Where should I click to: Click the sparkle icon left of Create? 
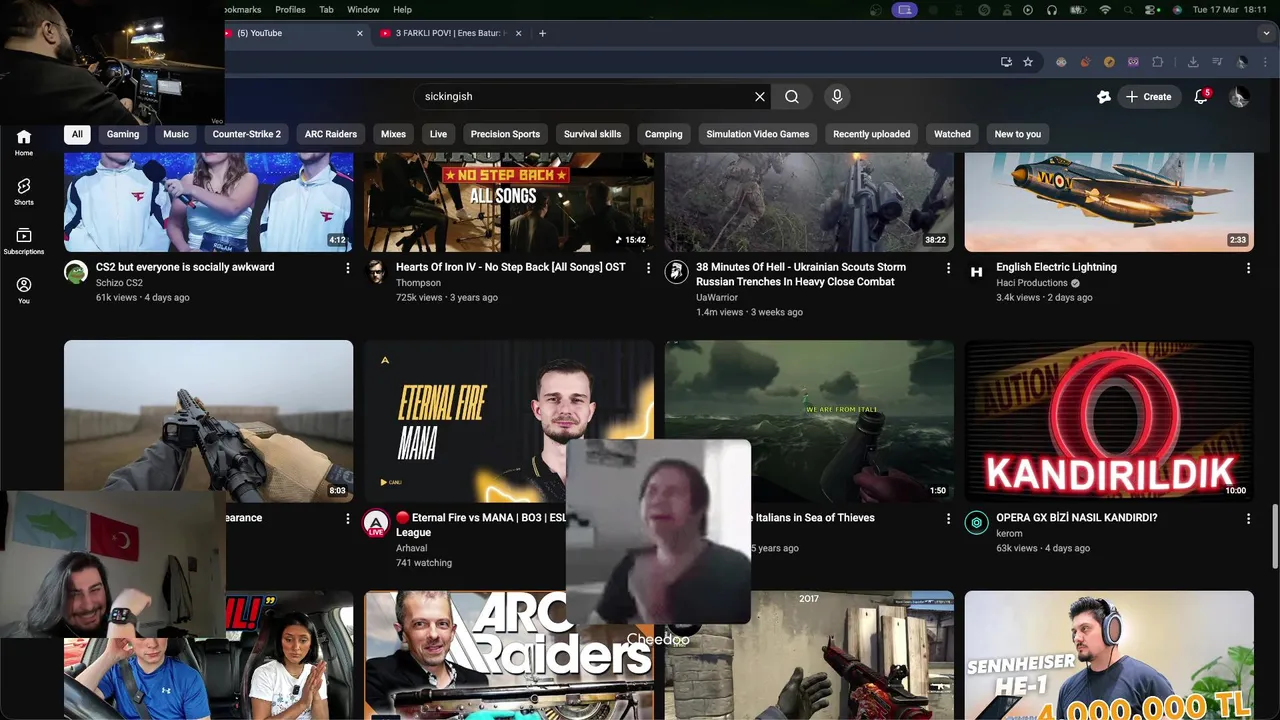pos(1104,97)
